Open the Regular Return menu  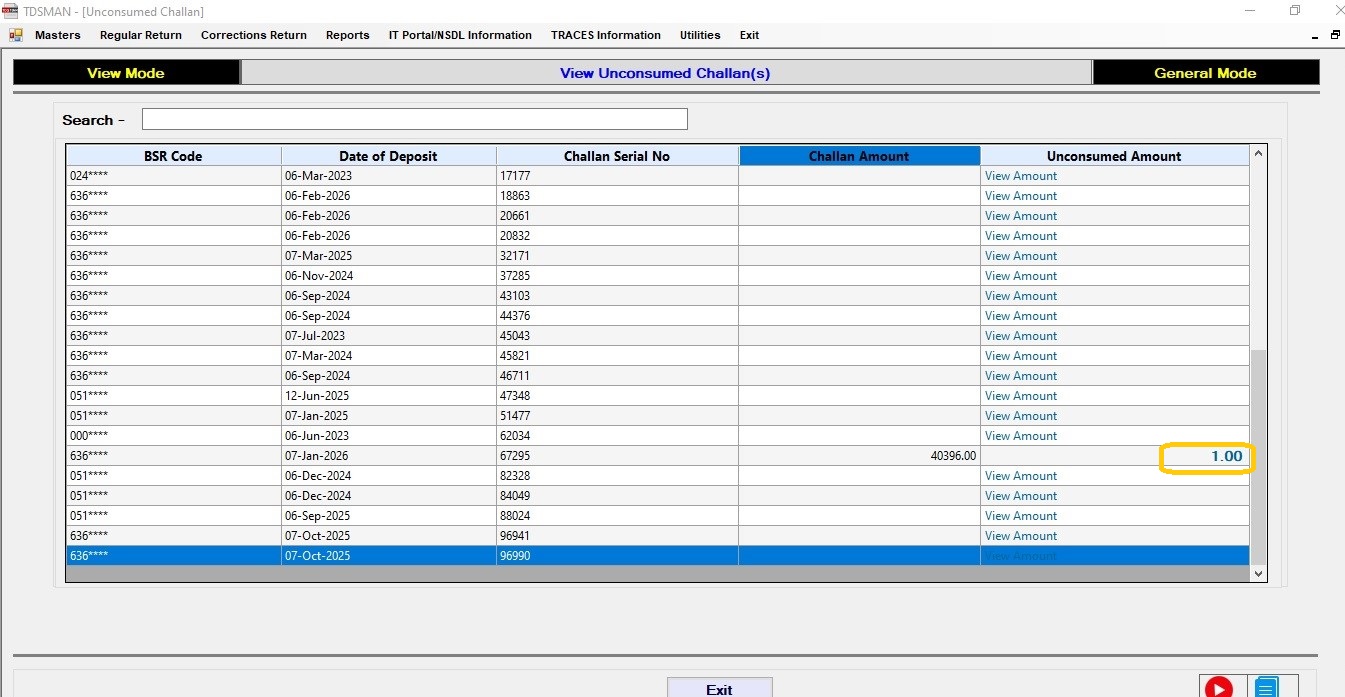141,35
